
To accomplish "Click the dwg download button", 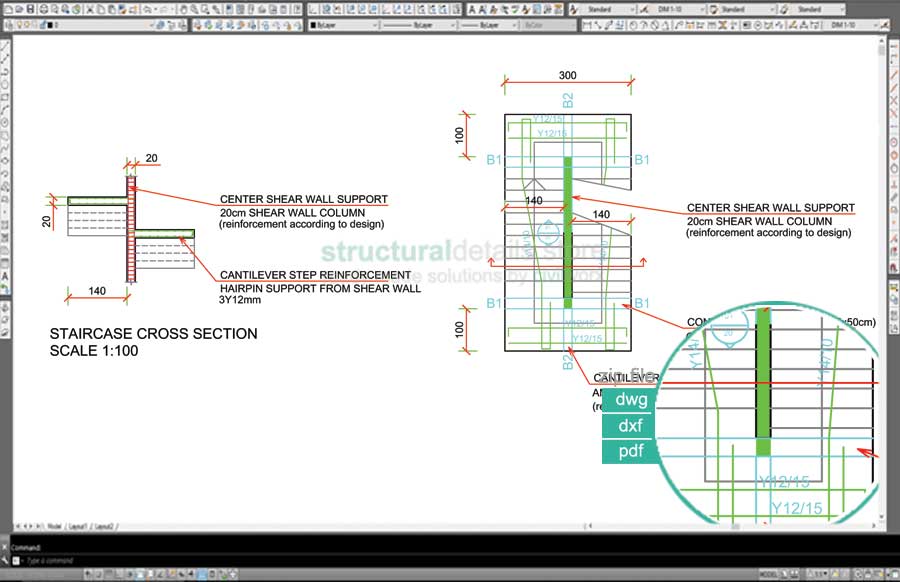I will 628,400.
